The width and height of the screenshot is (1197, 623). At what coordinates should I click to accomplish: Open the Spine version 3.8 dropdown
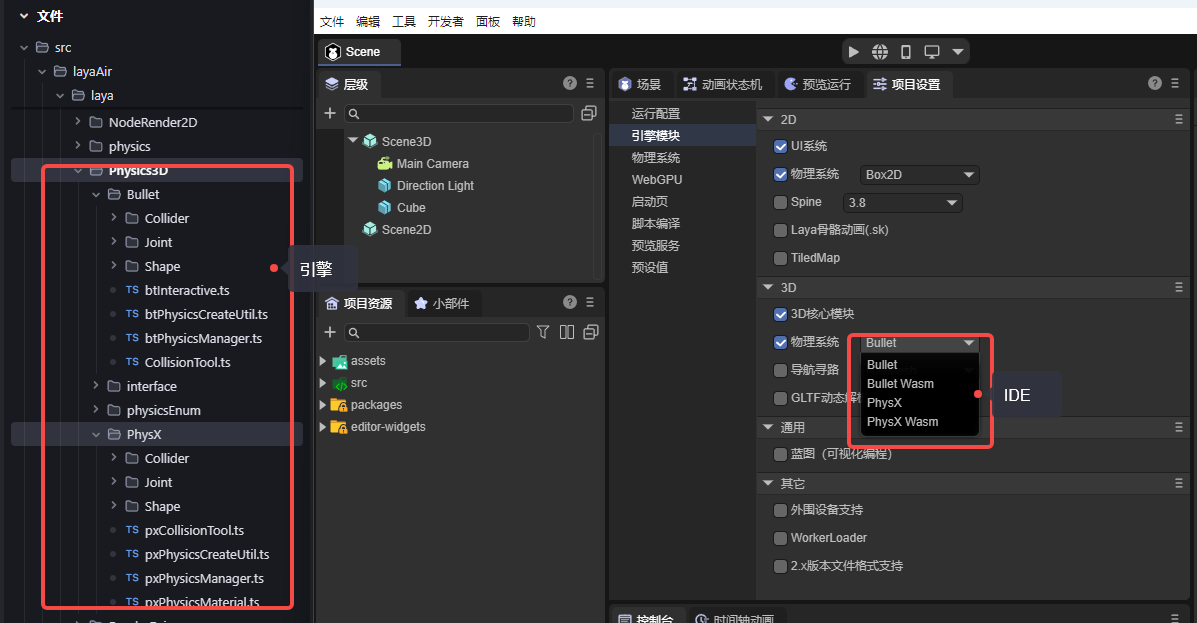(902, 203)
